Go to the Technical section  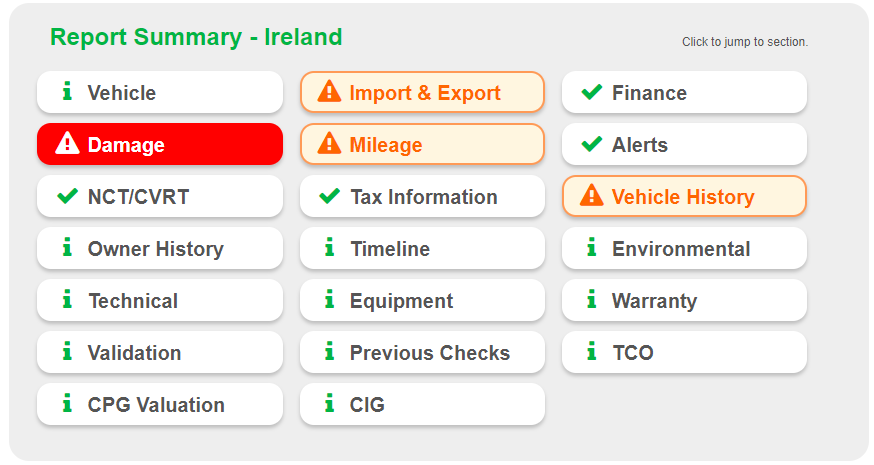160,300
